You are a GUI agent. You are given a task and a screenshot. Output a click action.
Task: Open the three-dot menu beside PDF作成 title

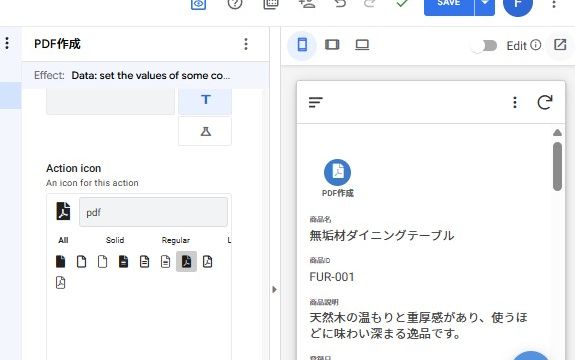point(246,44)
